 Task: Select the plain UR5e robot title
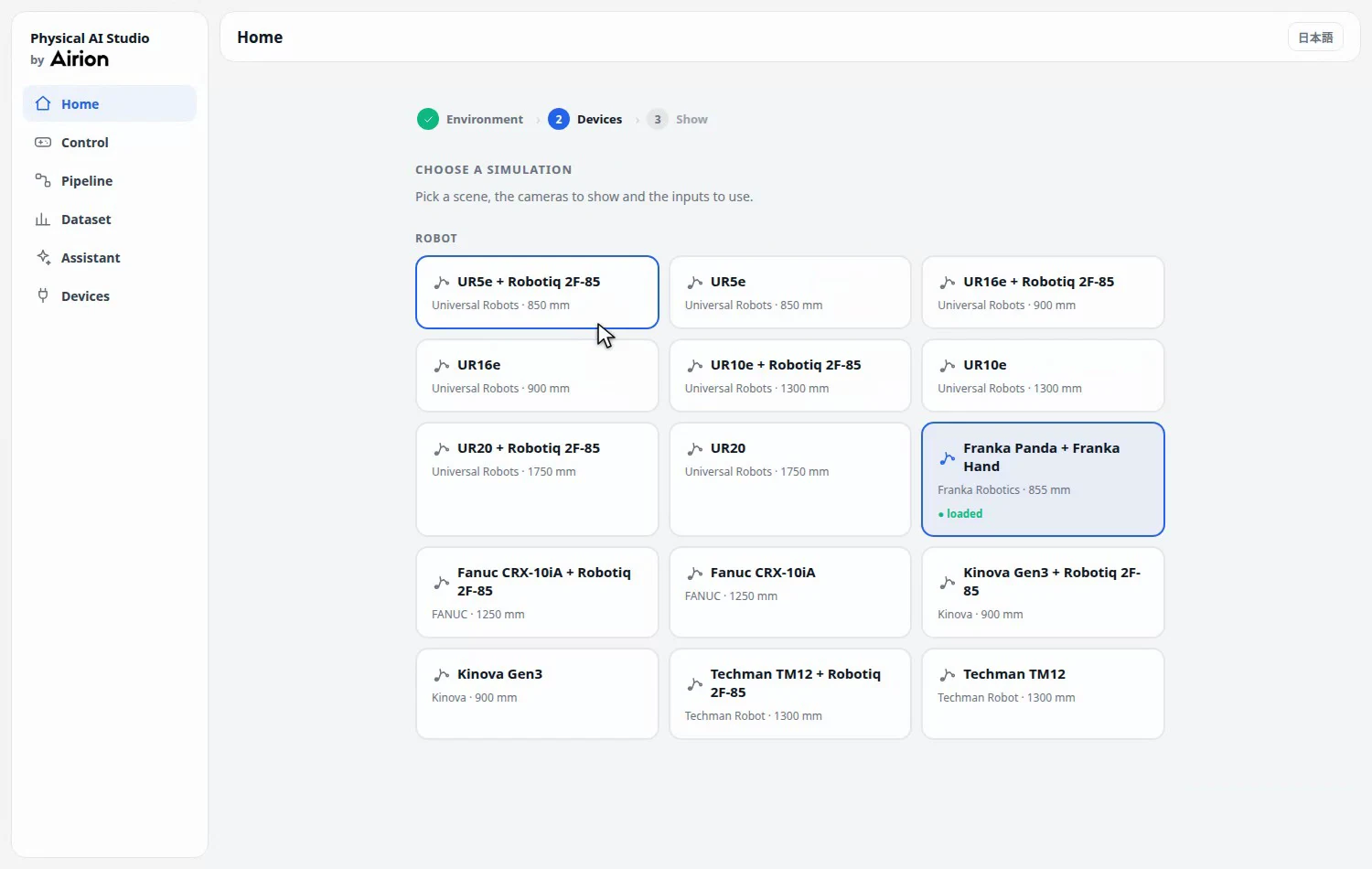click(x=728, y=282)
